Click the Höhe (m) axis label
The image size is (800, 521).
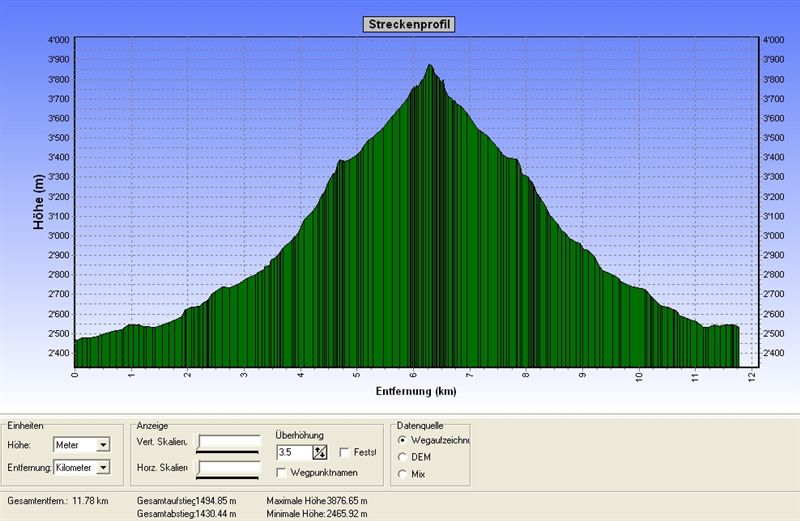[x=39, y=204]
